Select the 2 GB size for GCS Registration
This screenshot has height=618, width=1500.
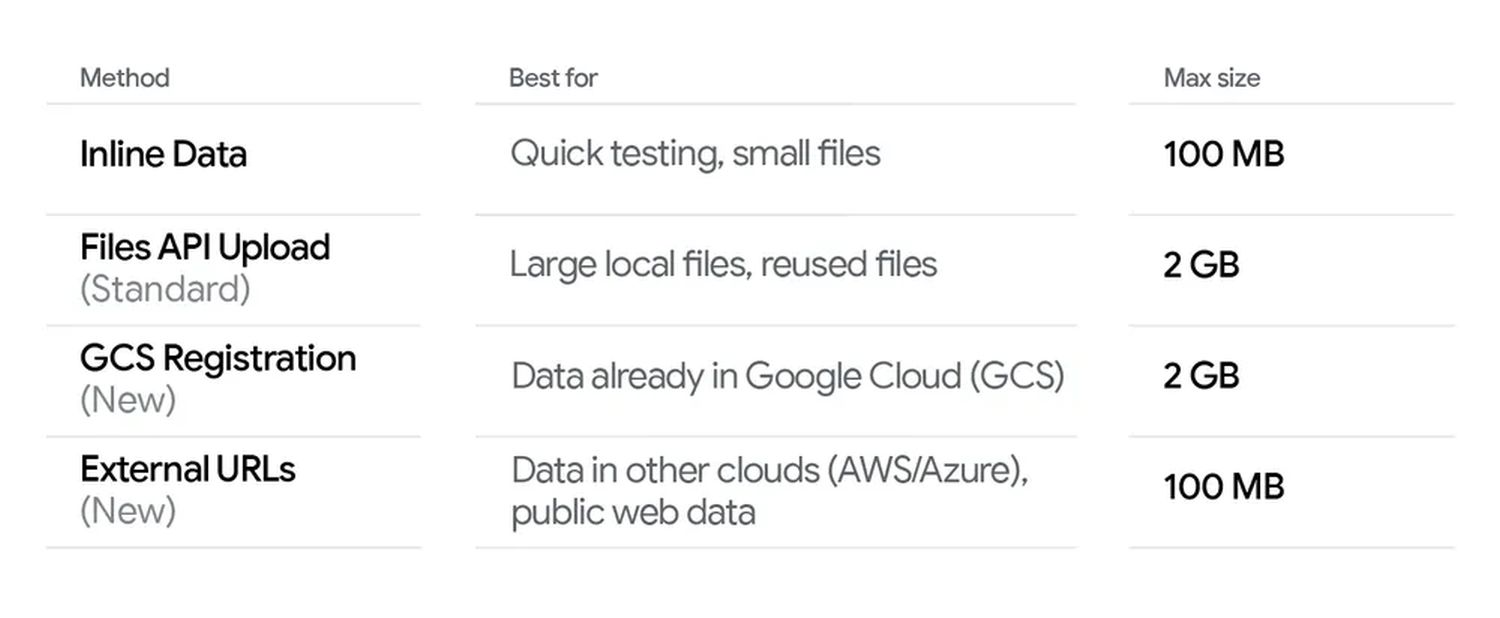(x=1201, y=376)
